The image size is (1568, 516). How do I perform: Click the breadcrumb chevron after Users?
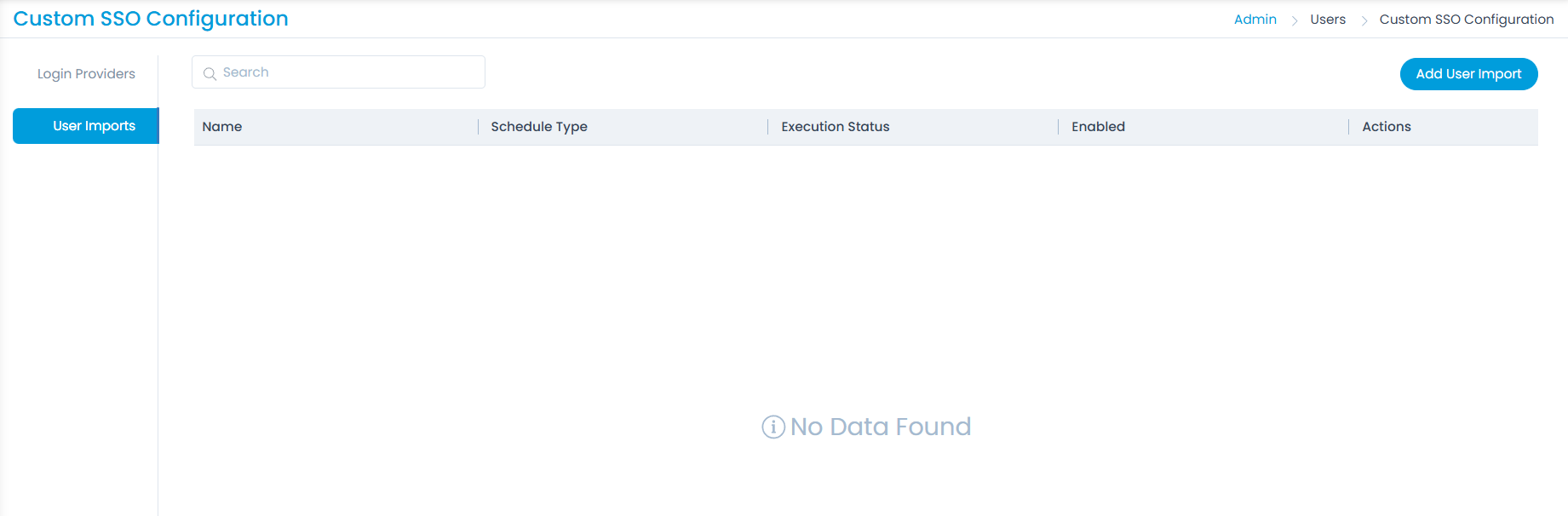1364,20
